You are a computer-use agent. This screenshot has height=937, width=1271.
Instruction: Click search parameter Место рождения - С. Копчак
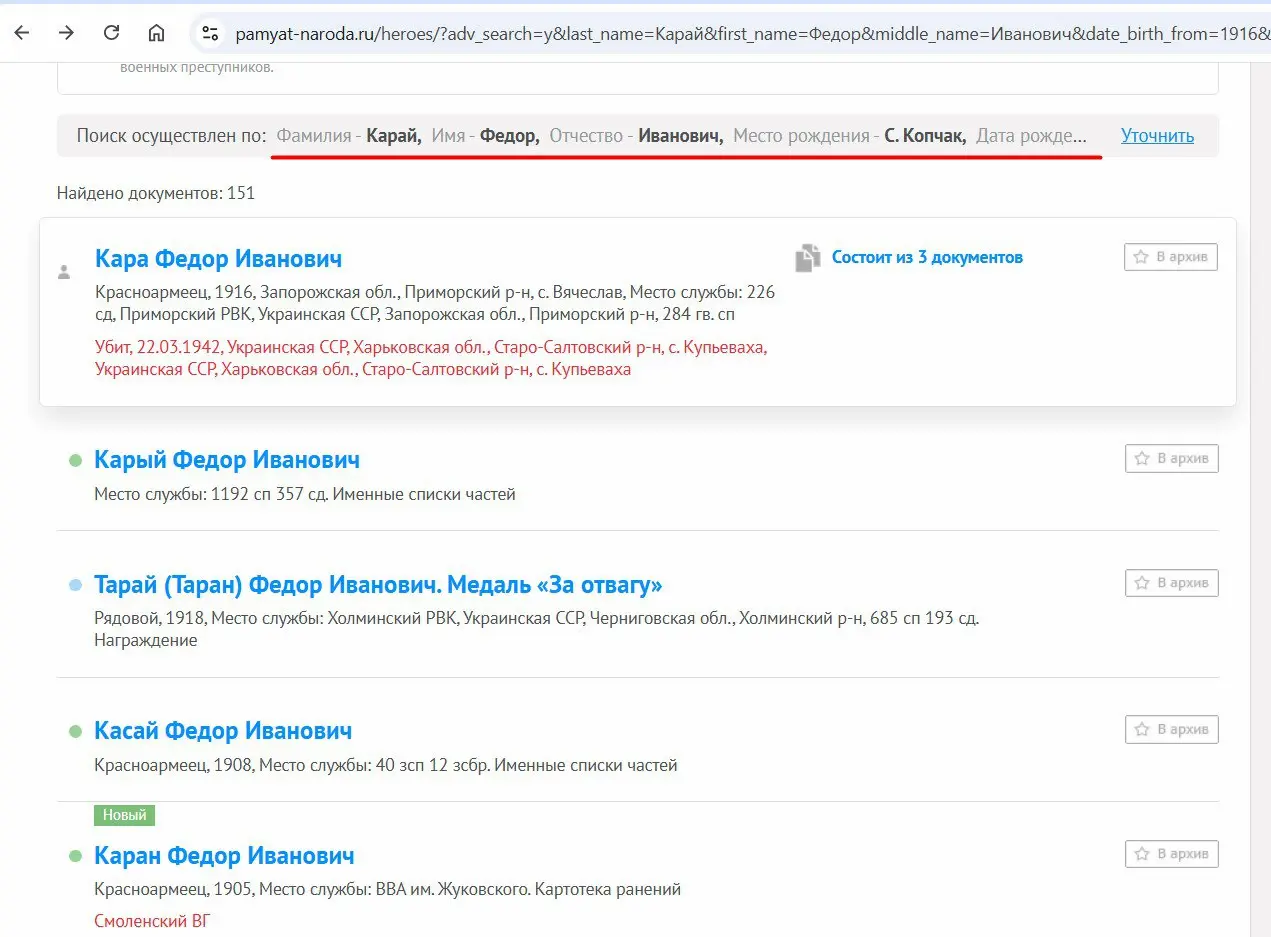click(x=850, y=136)
